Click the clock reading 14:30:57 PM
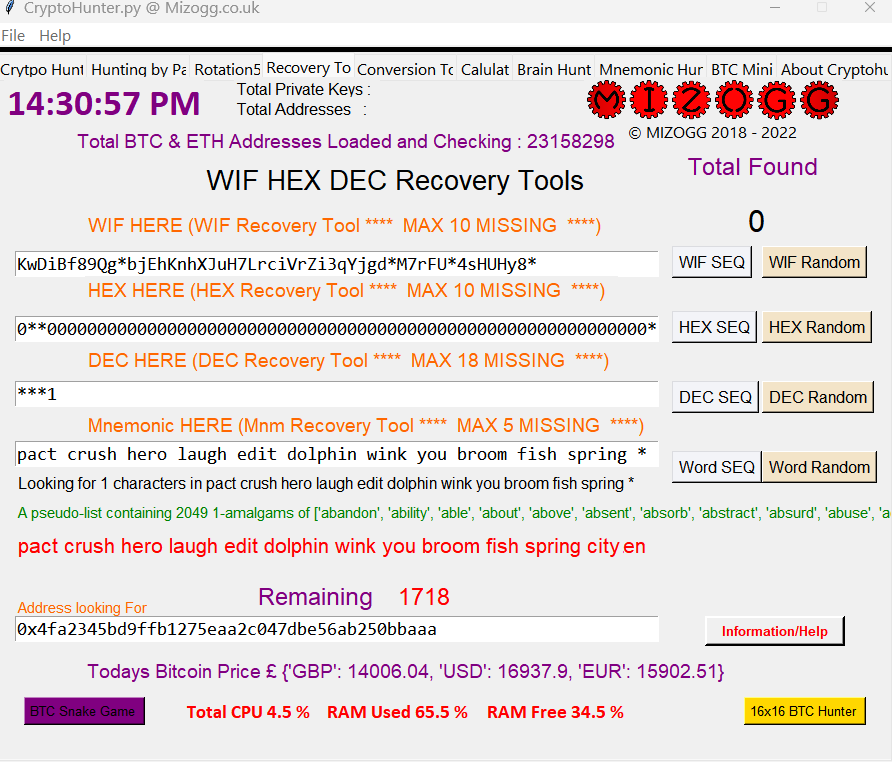892x762 pixels. (104, 104)
